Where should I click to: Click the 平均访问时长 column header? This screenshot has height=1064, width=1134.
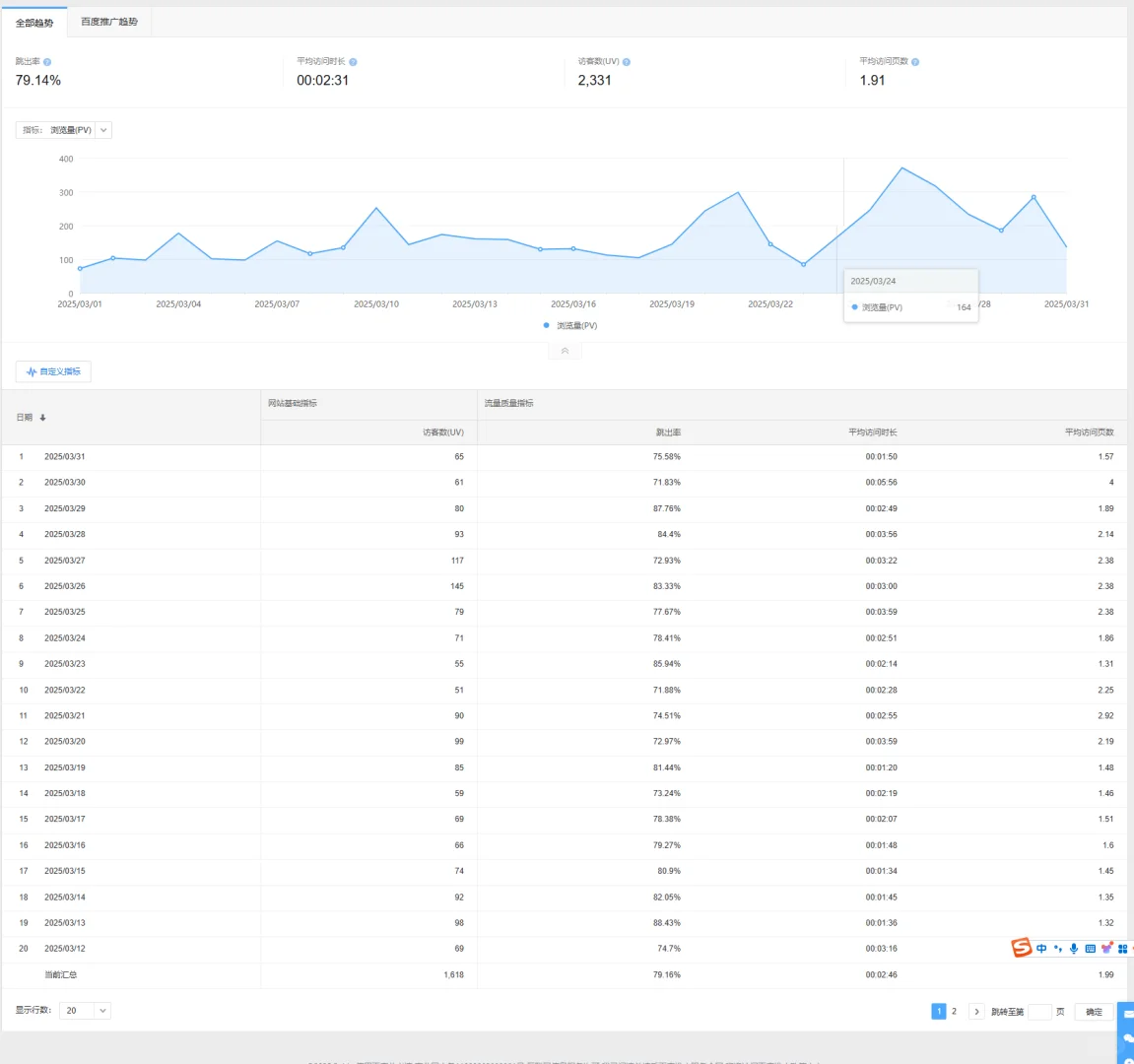click(872, 432)
